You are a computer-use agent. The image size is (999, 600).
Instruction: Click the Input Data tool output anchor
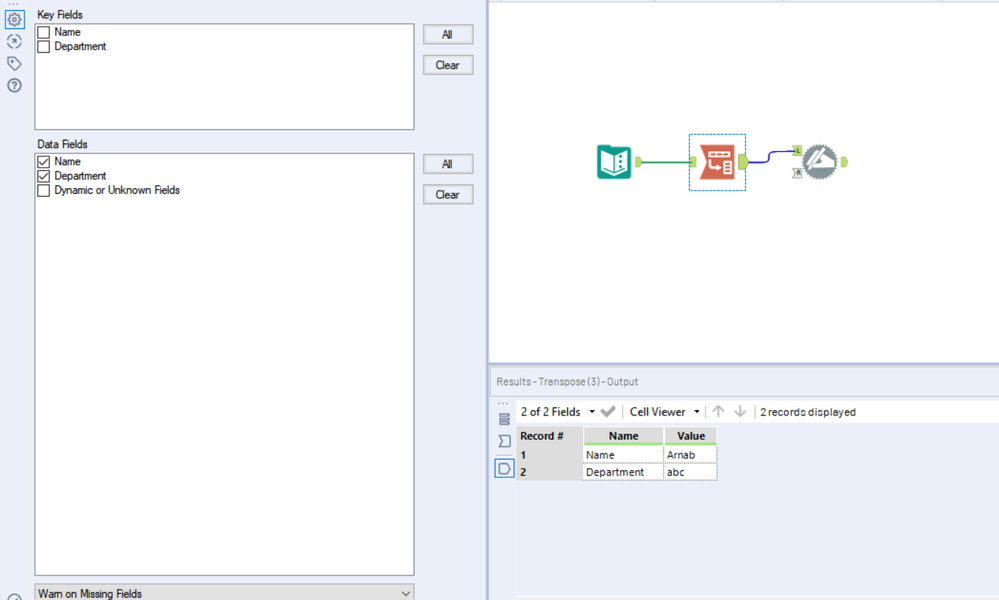tap(638, 162)
